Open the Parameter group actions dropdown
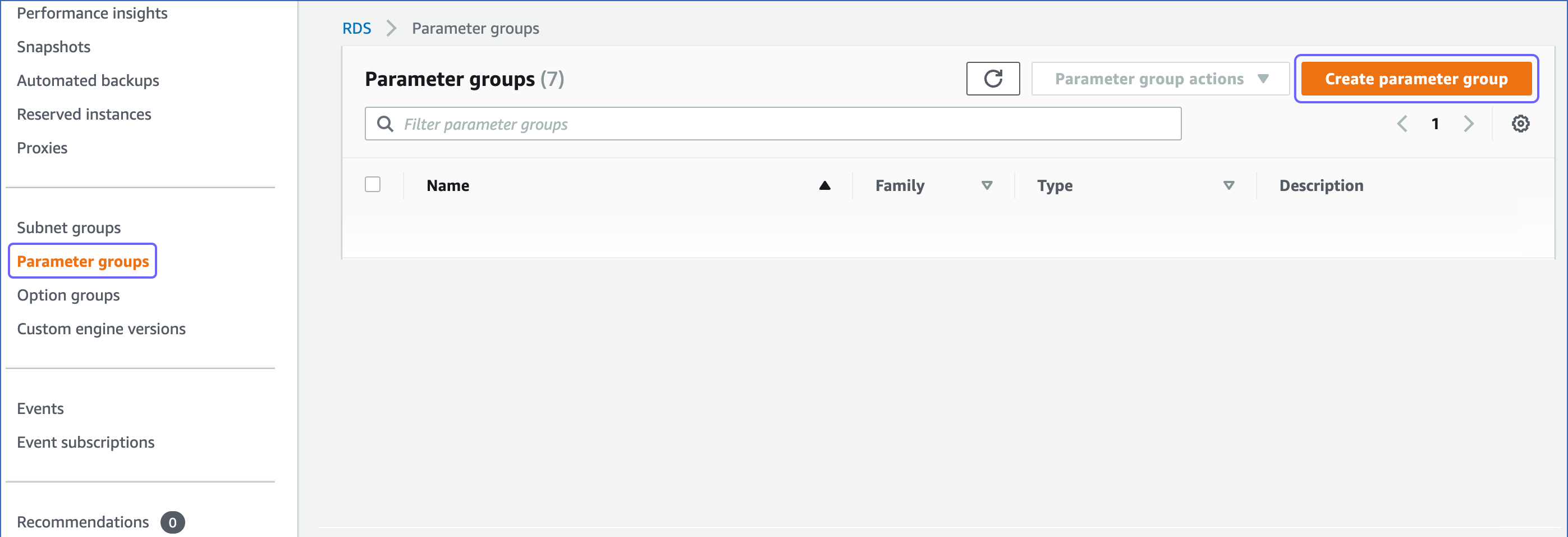 1158,79
